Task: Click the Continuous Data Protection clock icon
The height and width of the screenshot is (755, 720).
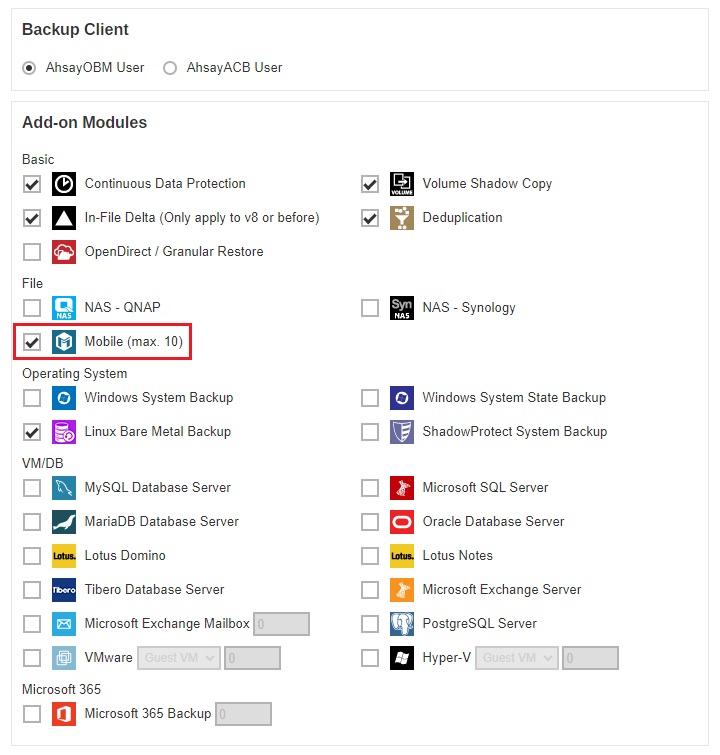Action: [x=64, y=184]
